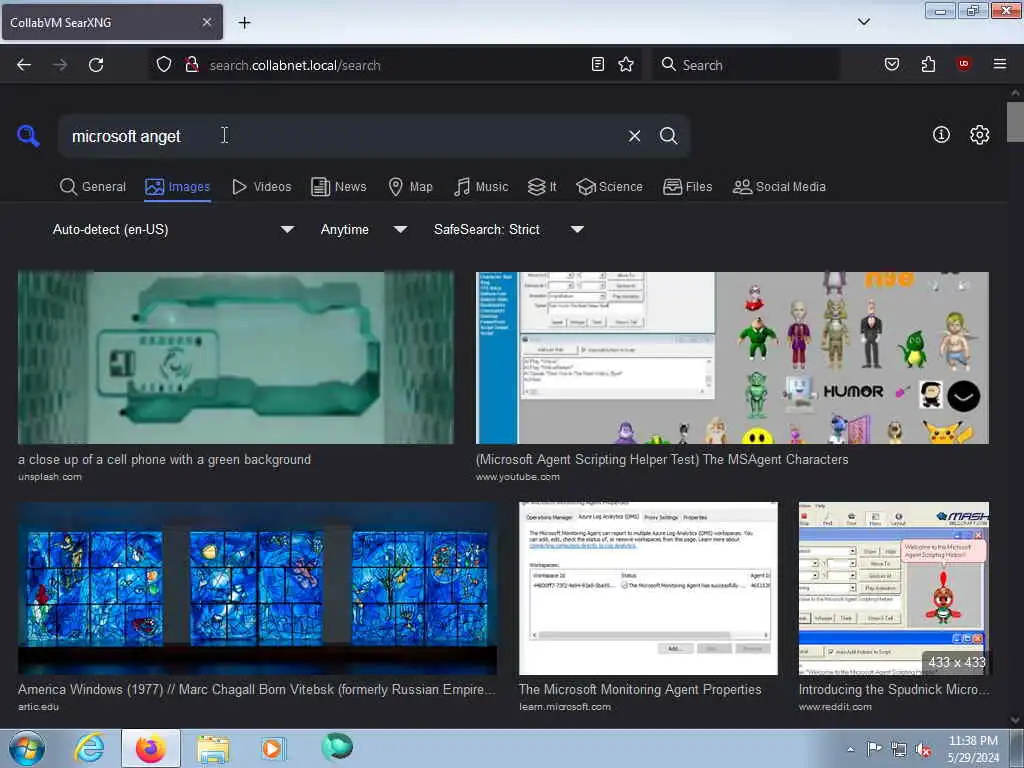Screen dimensions: 1024x768
Task: Select the Images category tab
Action: tap(178, 187)
